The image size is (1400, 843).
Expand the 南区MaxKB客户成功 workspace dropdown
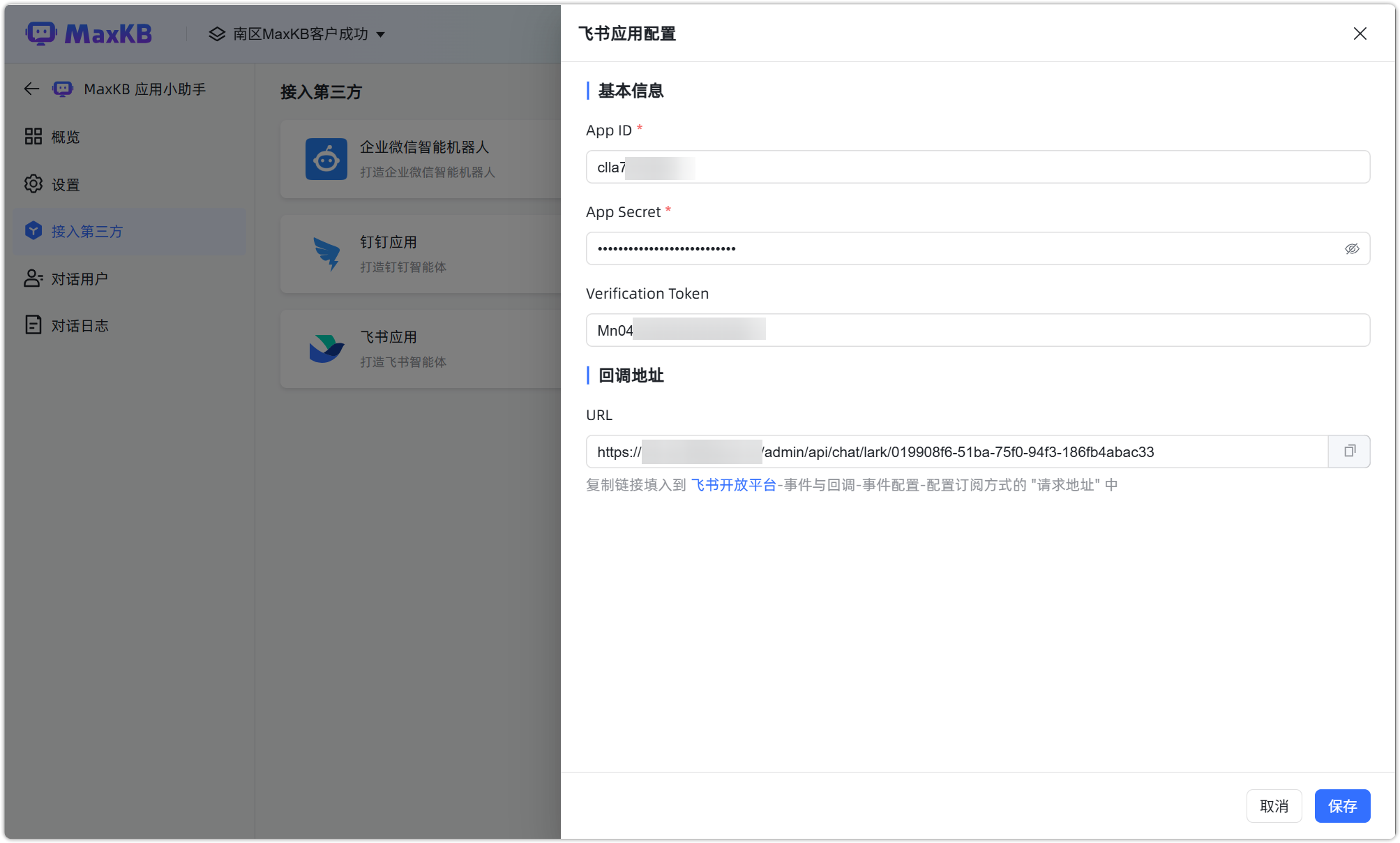click(x=296, y=33)
